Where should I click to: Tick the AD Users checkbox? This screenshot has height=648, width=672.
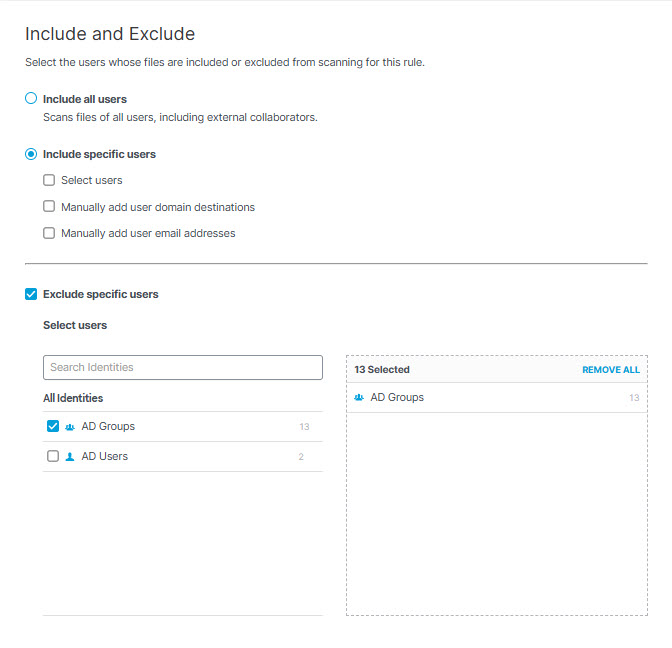tap(53, 456)
